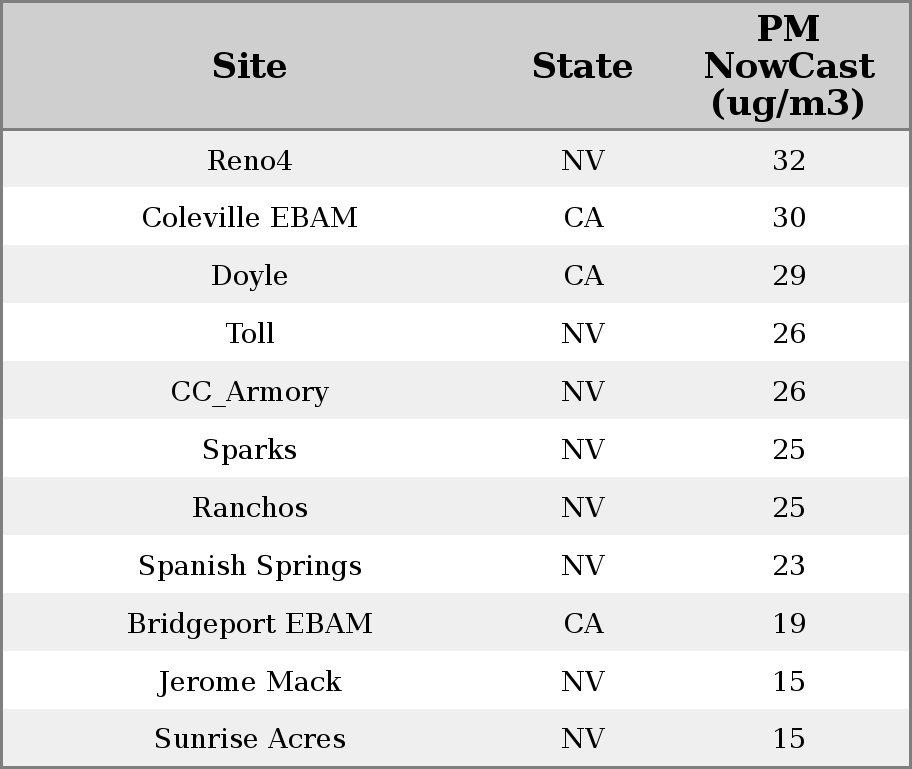The height and width of the screenshot is (769, 912).
Task: Select the Coleville EBAM site name
Action: [249, 218]
